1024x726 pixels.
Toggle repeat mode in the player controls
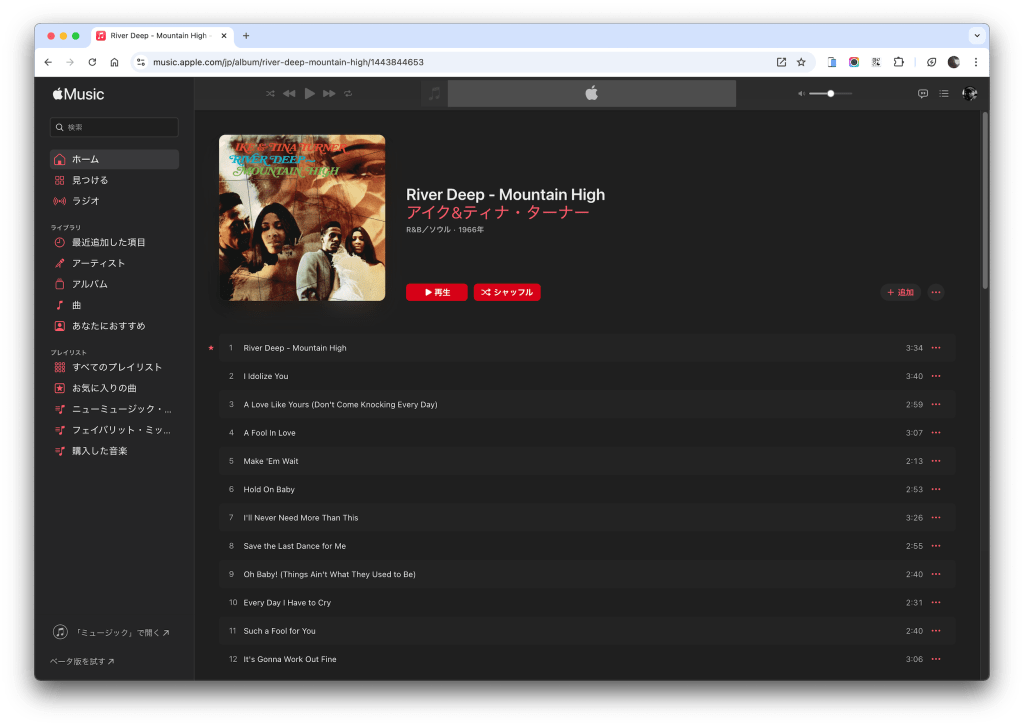[x=348, y=93]
